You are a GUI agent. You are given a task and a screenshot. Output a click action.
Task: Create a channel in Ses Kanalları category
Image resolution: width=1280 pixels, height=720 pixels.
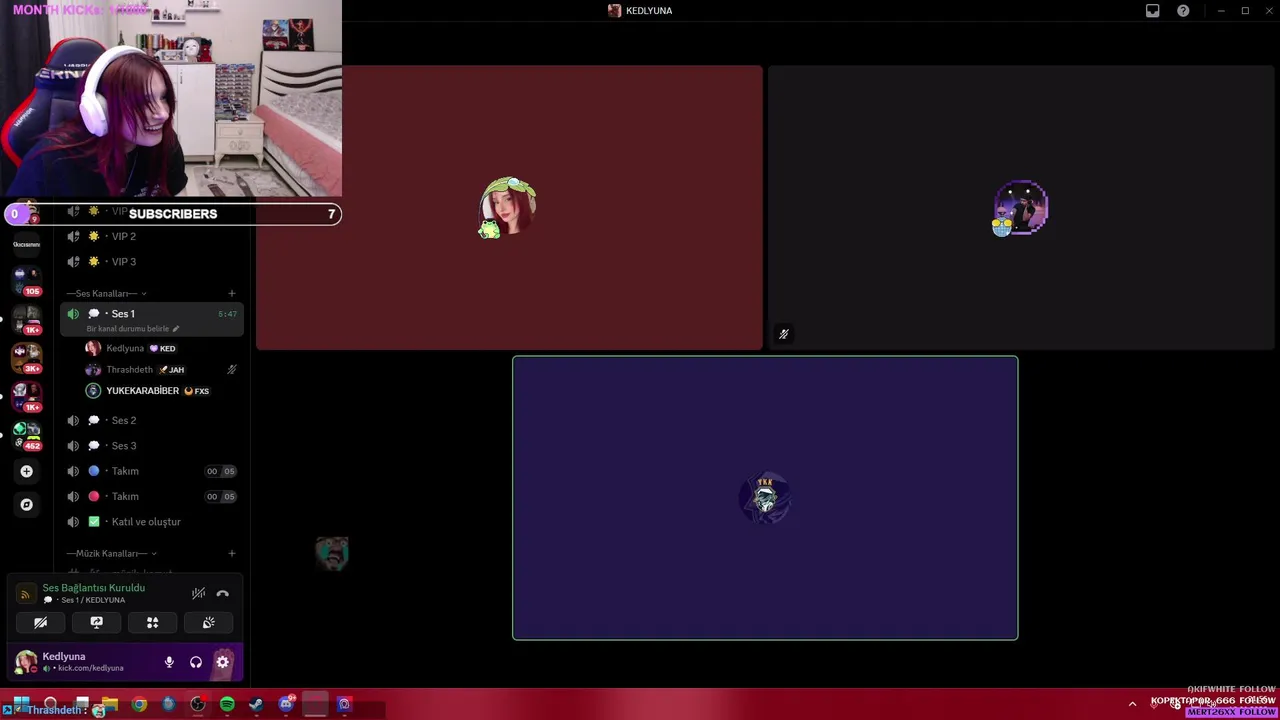232,293
